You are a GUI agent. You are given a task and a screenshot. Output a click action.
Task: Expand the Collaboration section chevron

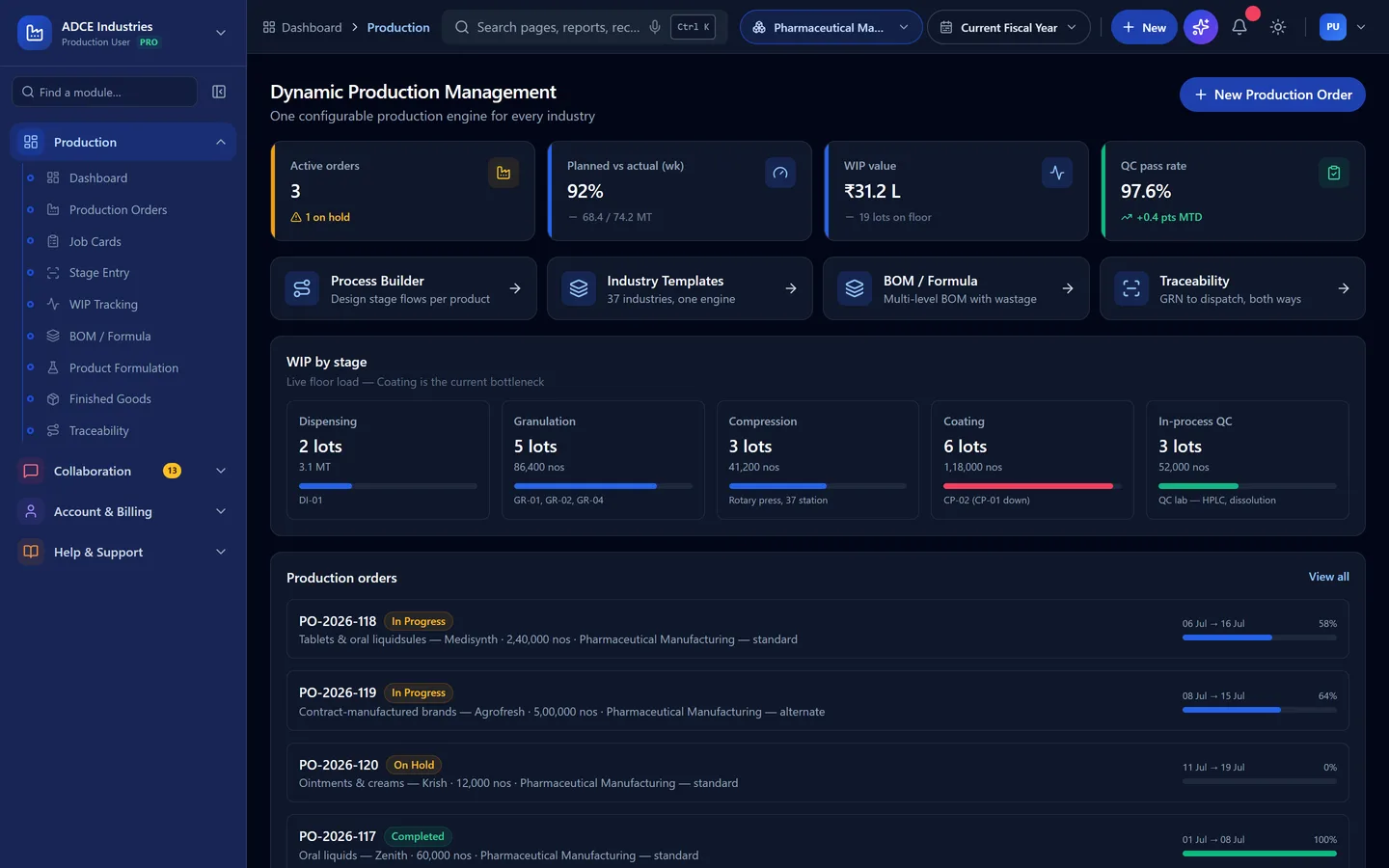[221, 471]
